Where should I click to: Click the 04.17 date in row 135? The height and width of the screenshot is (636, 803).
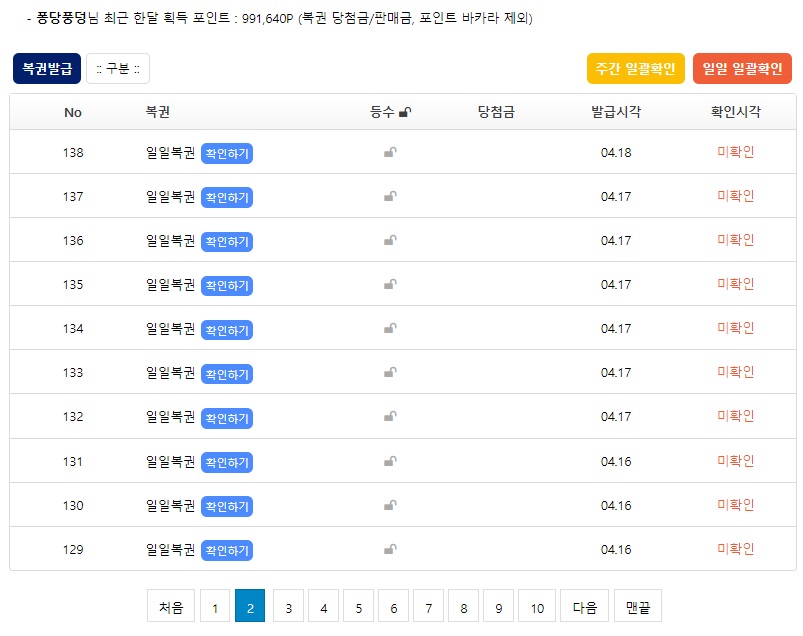pyautogui.click(x=616, y=285)
